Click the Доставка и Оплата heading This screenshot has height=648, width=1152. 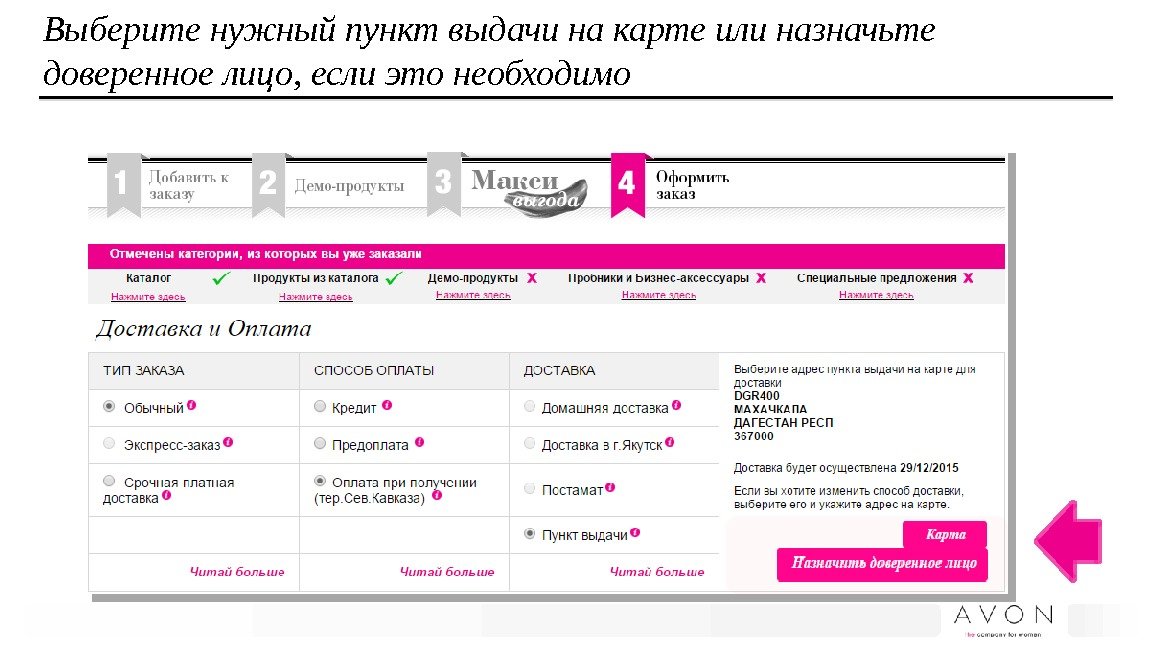[204, 328]
